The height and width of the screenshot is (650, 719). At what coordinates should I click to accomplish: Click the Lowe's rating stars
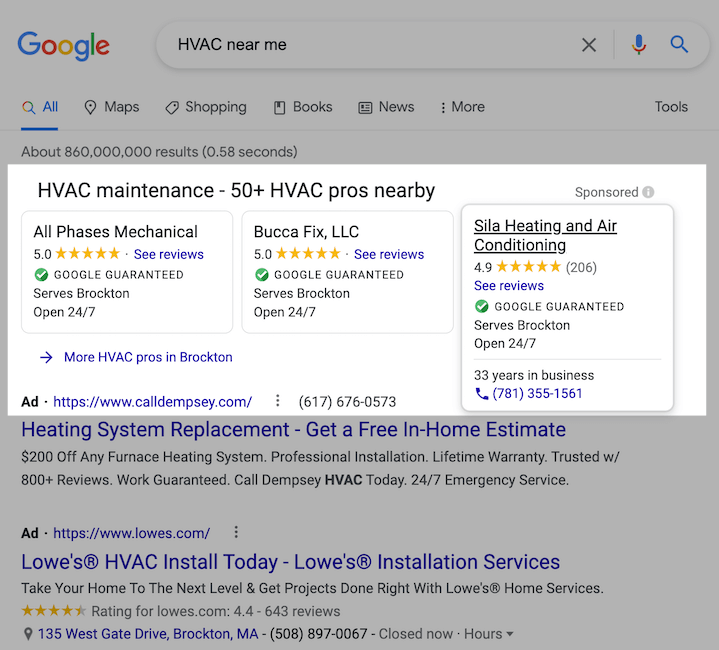tap(54, 611)
